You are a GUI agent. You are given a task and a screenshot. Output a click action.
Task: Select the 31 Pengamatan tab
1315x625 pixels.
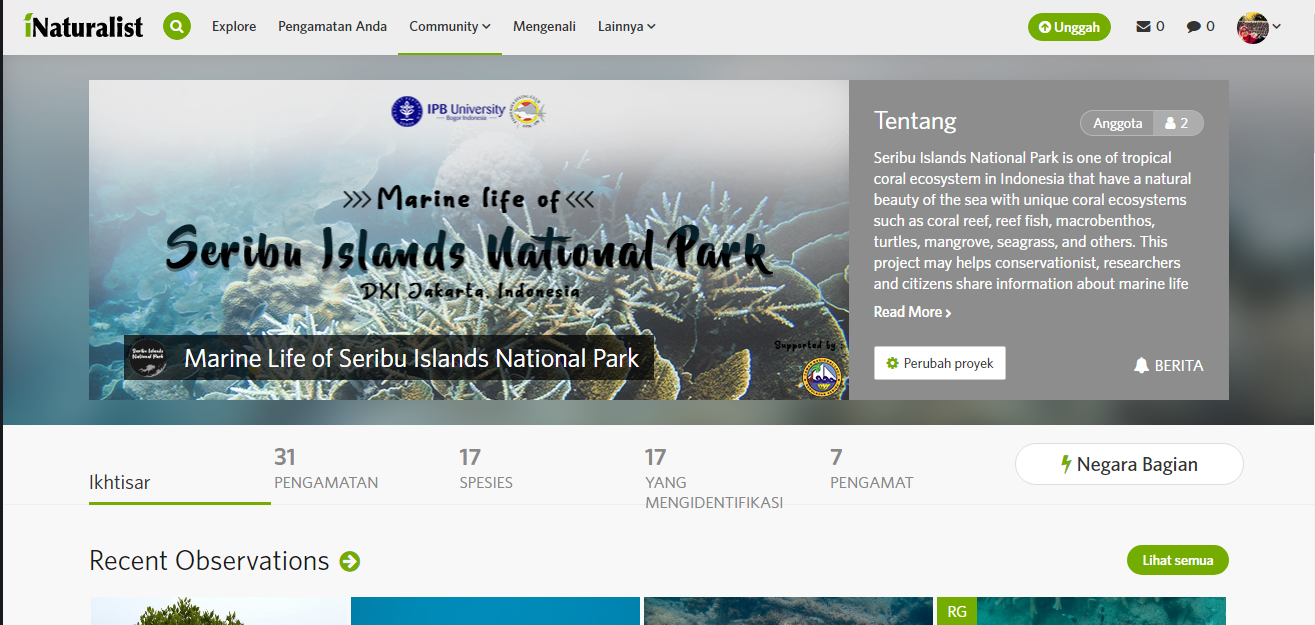(326, 470)
